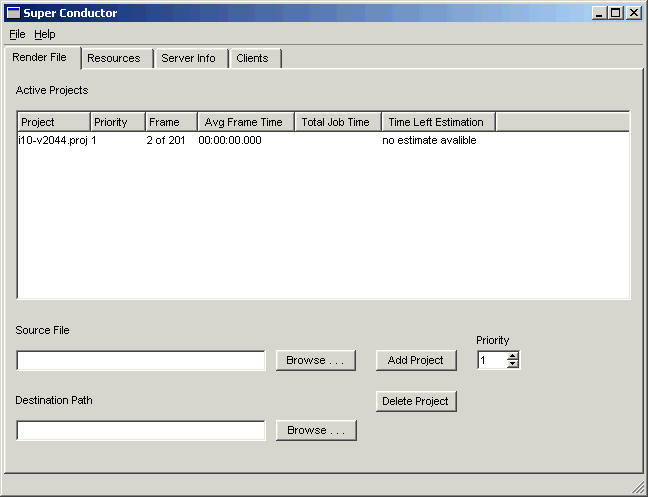Viewport: 648px width, 497px height.
Task: Click the Delete Project button
Action: tap(416, 401)
